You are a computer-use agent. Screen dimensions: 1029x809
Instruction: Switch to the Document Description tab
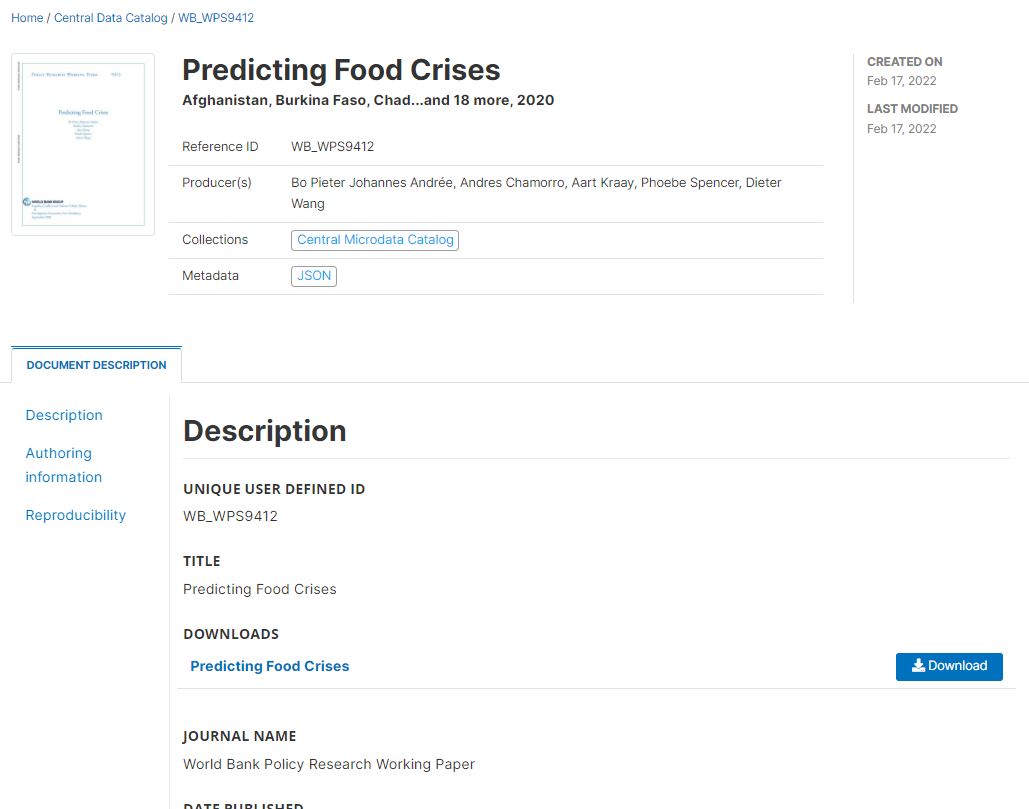pyautogui.click(x=97, y=365)
